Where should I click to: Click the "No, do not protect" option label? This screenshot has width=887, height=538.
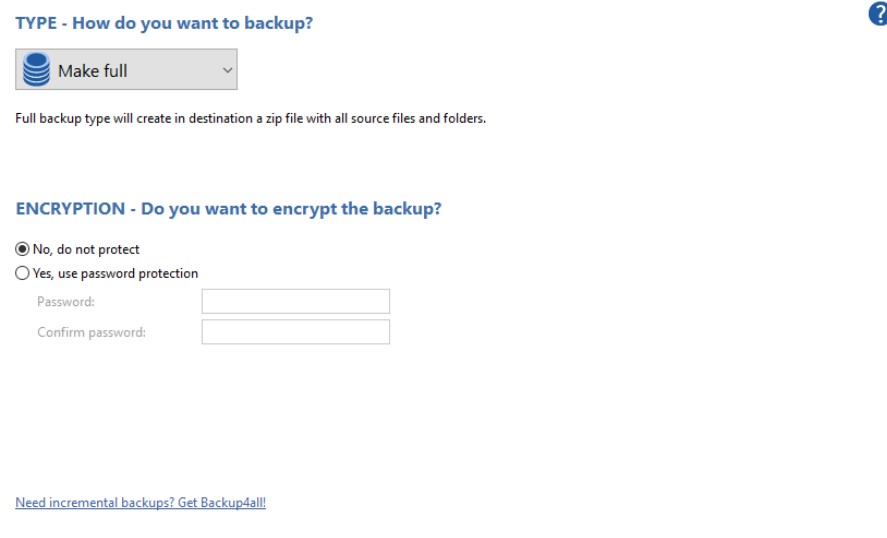coord(85,249)
